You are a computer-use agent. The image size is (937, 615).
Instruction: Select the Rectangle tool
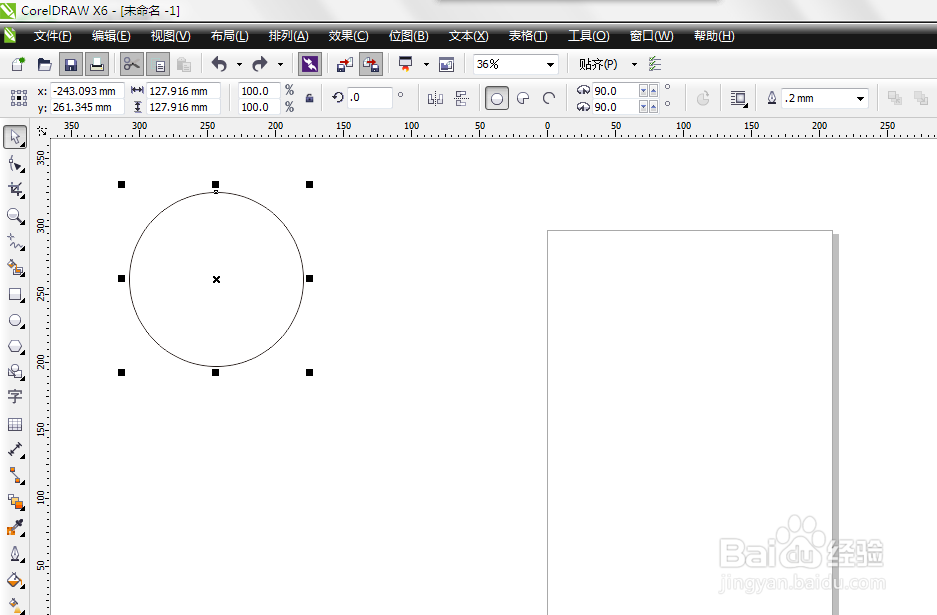click(15, 295)
